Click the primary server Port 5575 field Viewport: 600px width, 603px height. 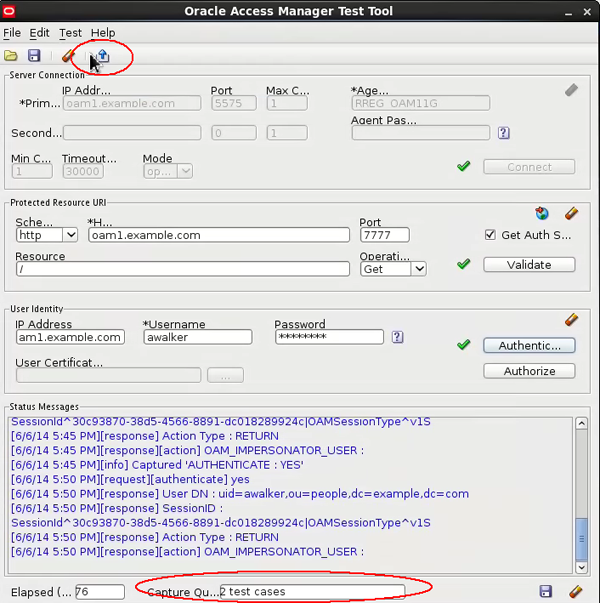coord(234,103)
